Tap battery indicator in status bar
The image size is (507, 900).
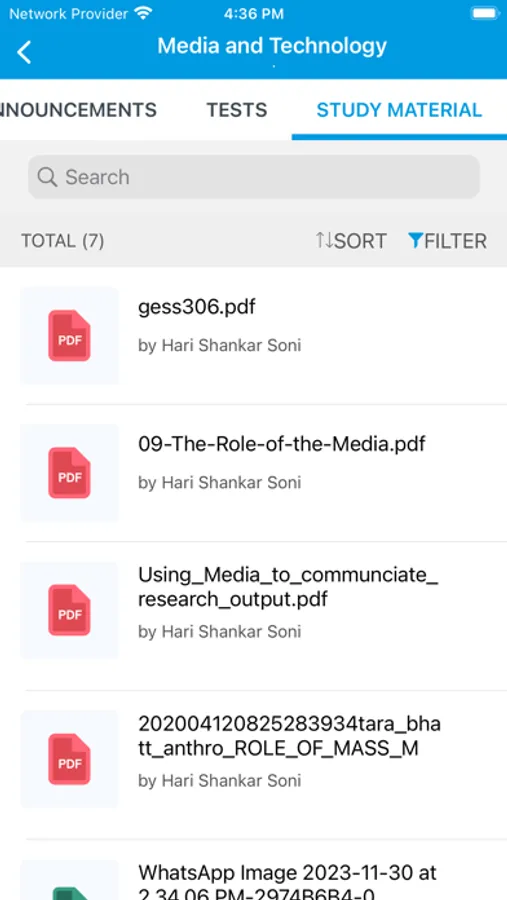point(485,13)
